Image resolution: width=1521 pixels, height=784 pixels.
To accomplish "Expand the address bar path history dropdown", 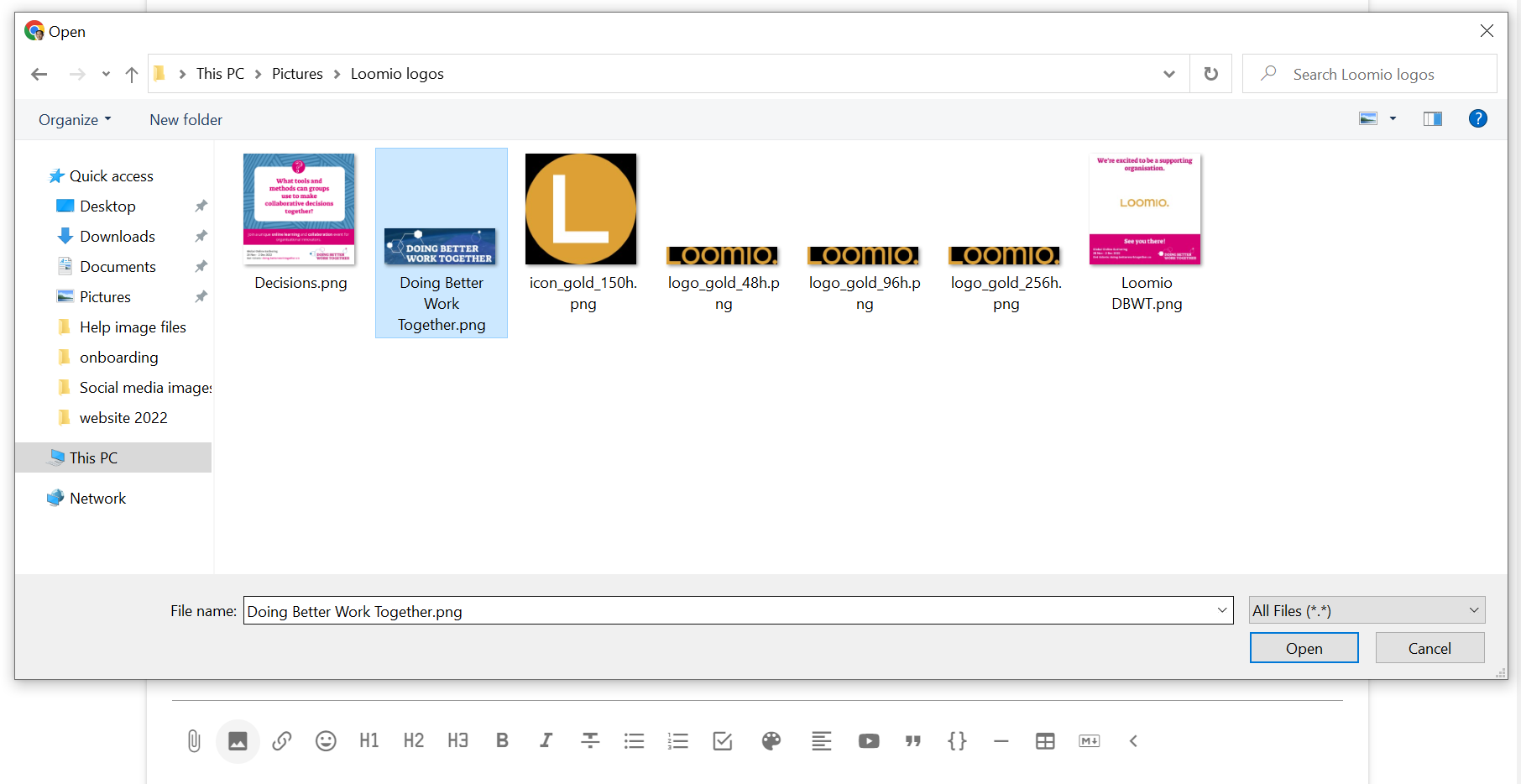I will click(1168, 74).
